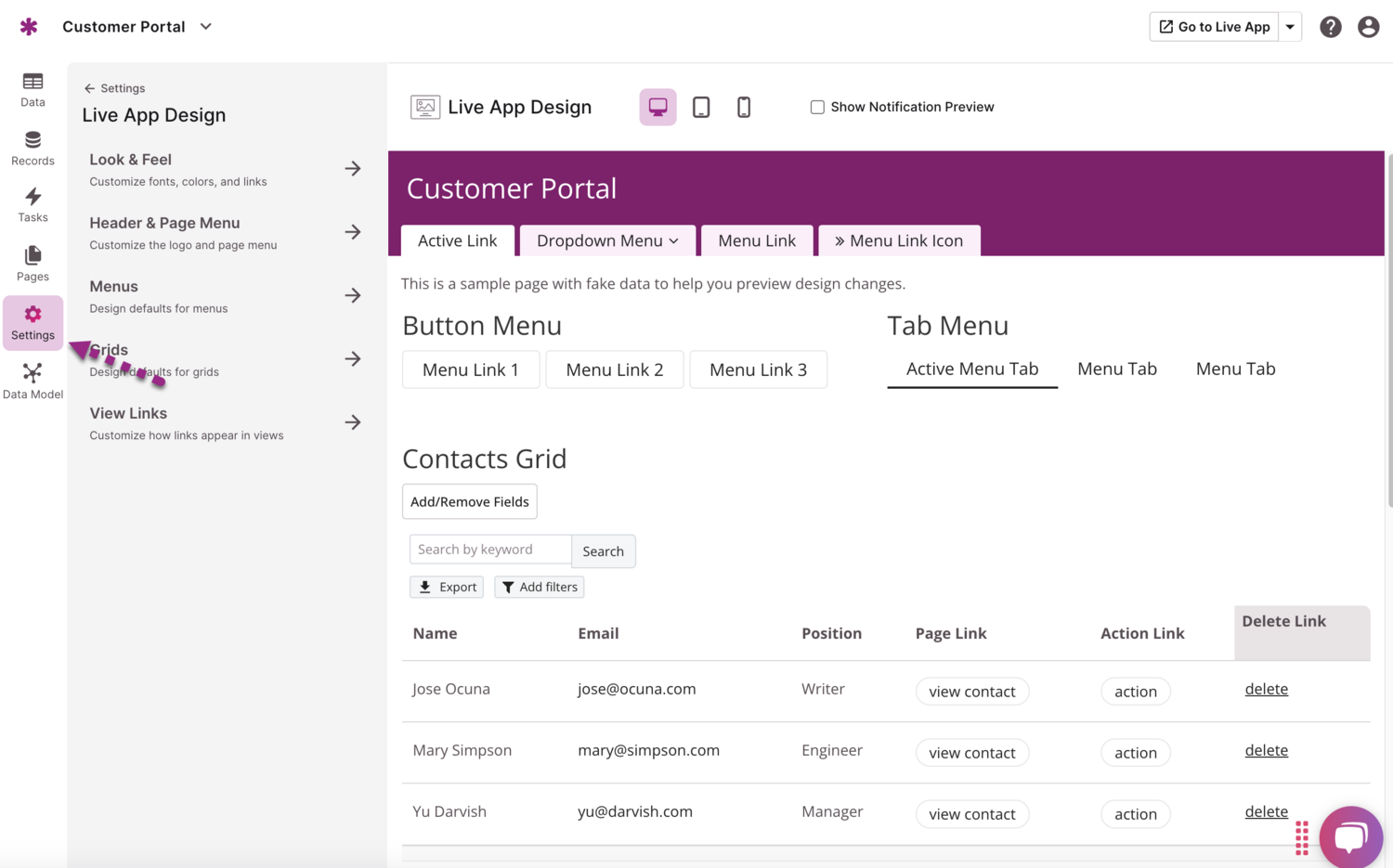The height and width of the screenshot is (868, 1393).
Task: Switch to tablet preview mode
Action: click(x=701, y=107)
